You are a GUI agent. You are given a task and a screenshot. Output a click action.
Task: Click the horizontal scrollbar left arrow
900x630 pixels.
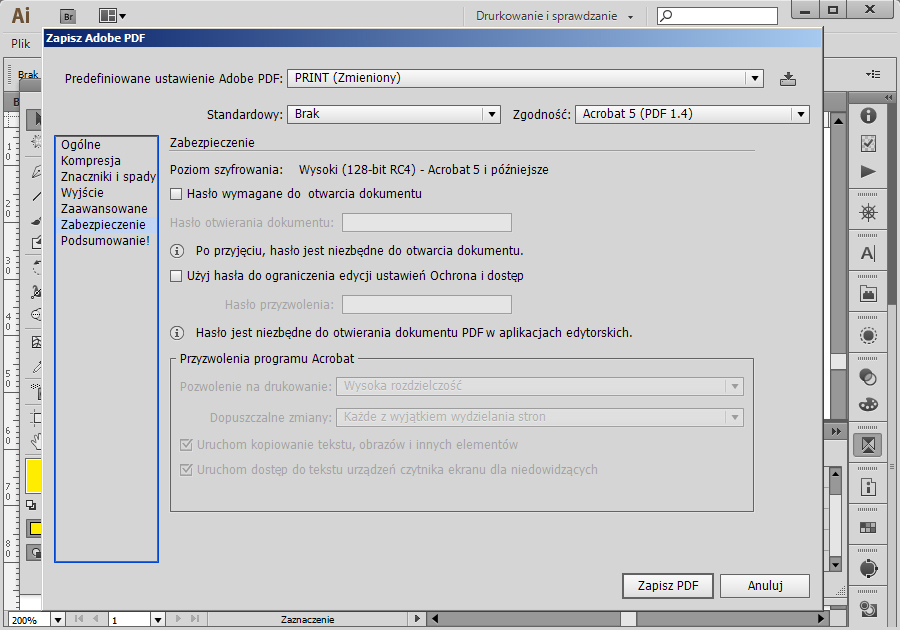pos(435,619)
